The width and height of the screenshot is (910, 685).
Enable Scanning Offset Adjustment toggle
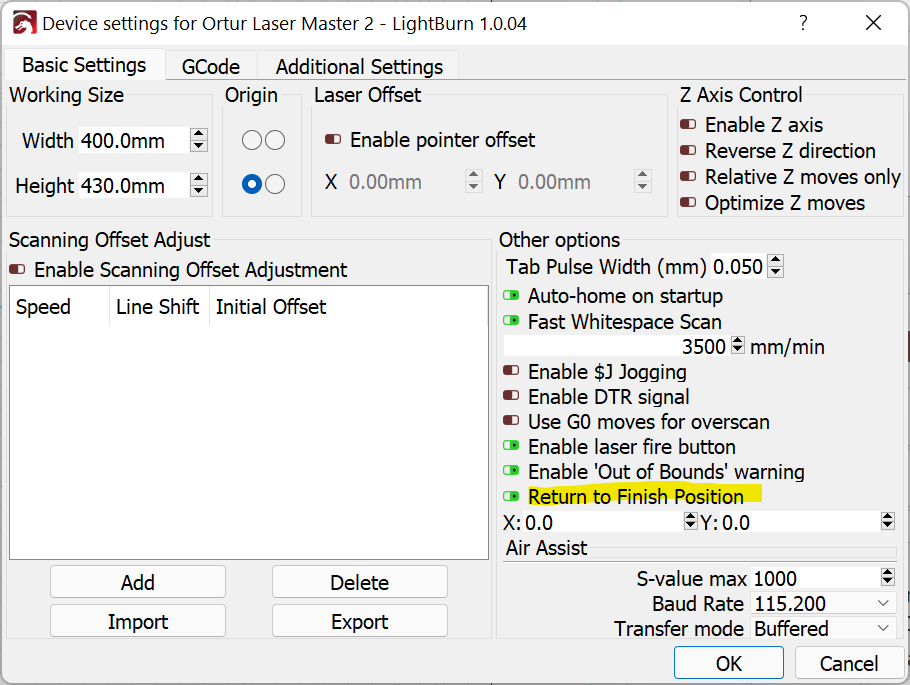coord(17,269)
